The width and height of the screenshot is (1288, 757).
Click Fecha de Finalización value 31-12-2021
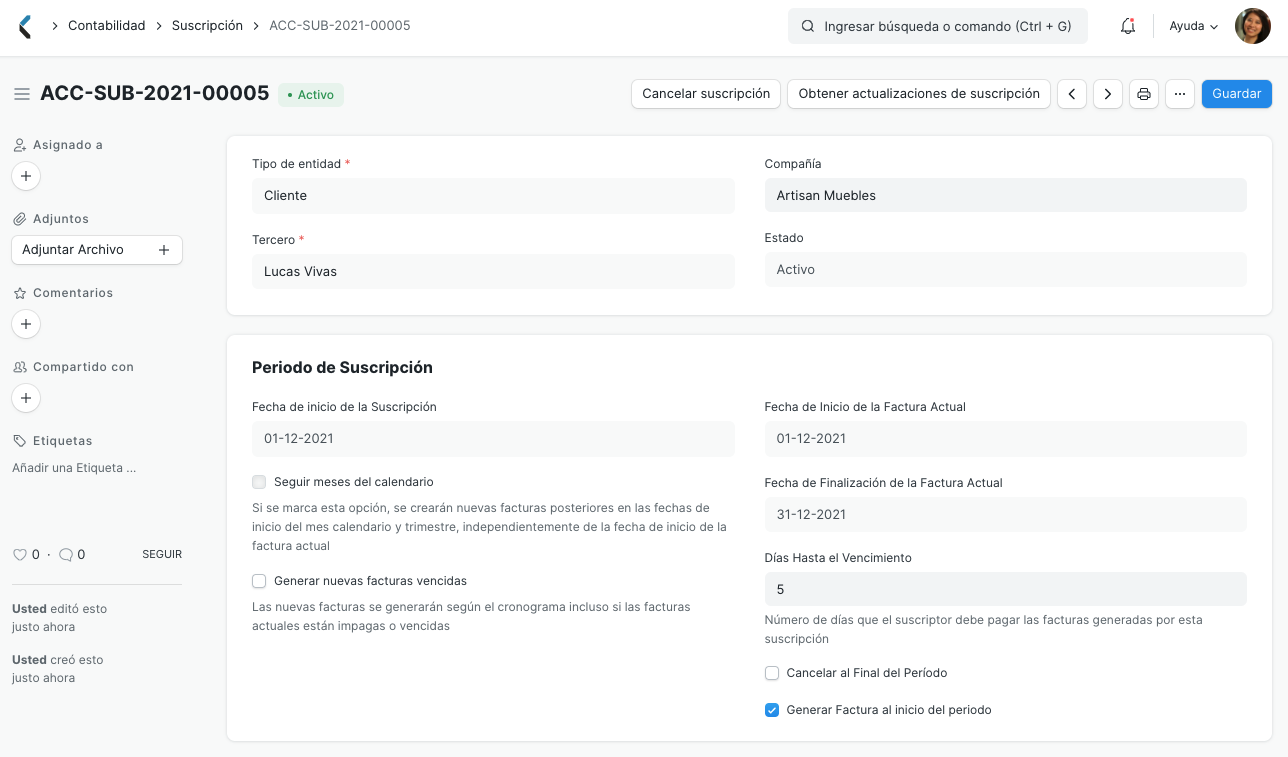click(1006, 515)
